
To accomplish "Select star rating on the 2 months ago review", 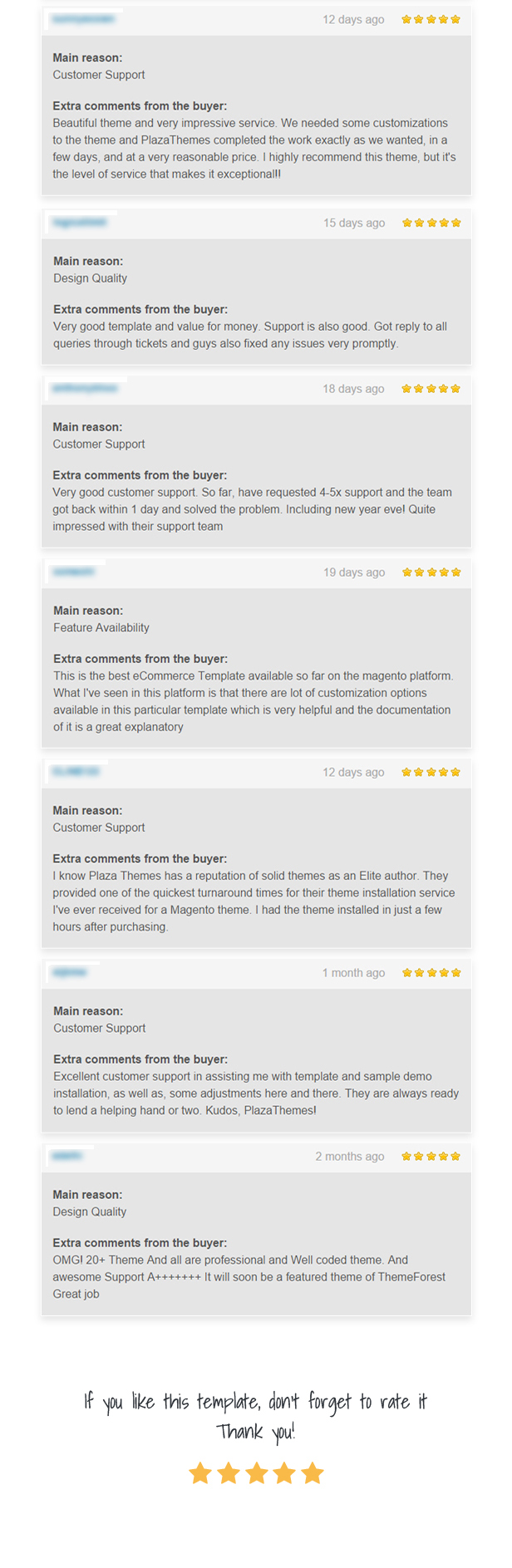I will 431,1156.
